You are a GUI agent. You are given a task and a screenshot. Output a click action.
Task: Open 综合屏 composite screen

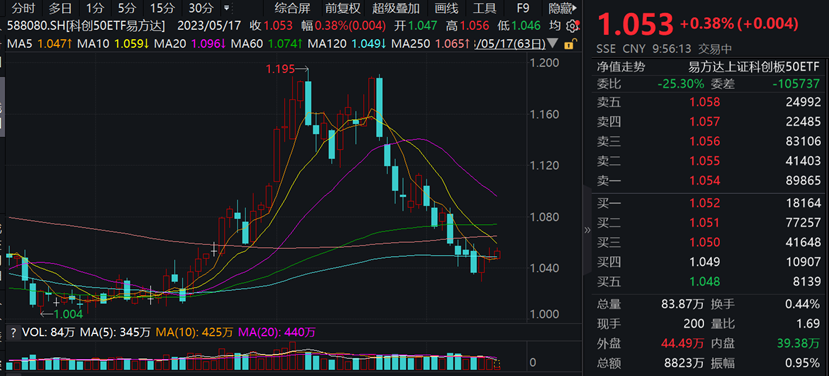click(292, 8)
